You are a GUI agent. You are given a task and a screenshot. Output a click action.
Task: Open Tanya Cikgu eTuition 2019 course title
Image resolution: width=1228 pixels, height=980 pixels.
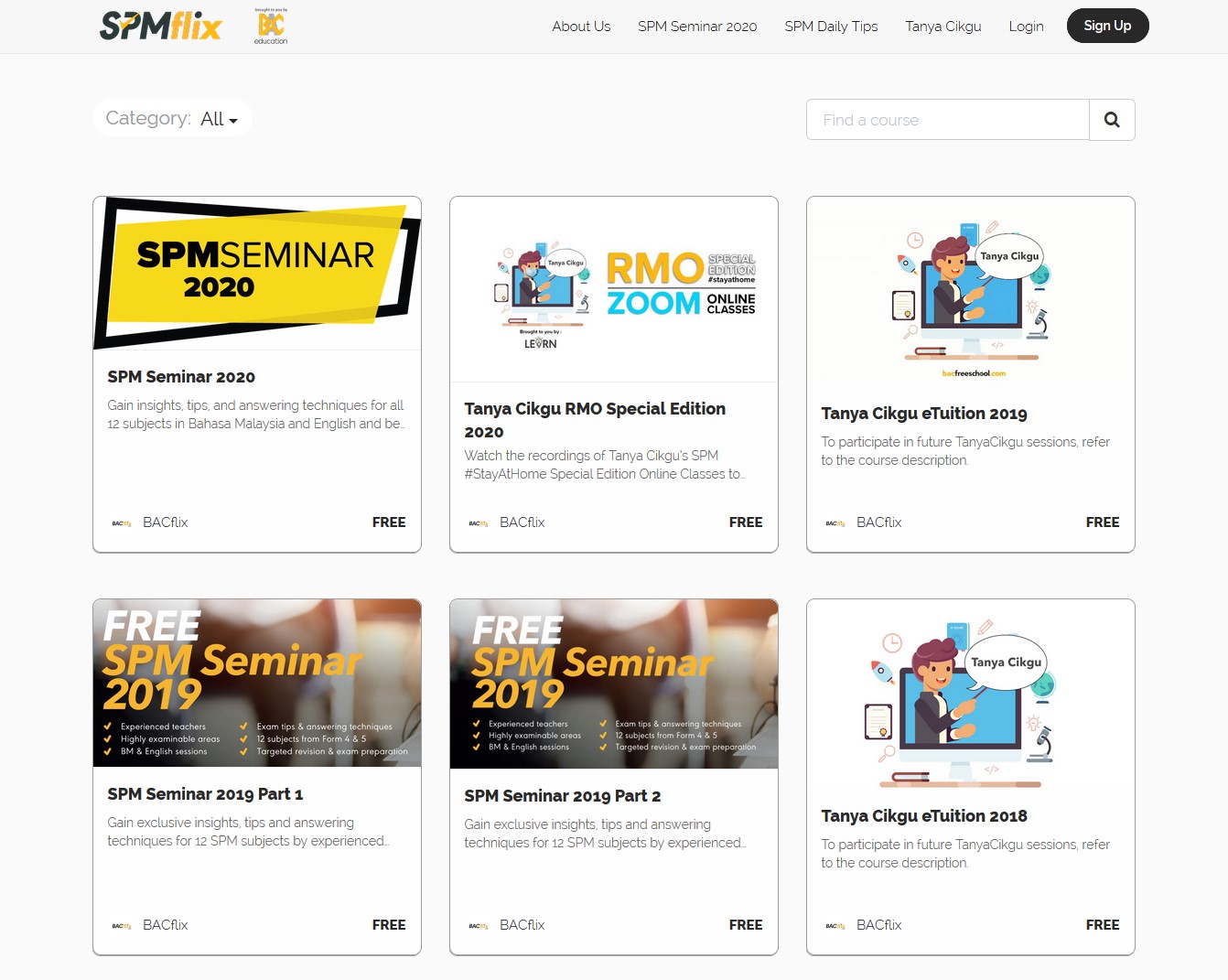(923, 414)
